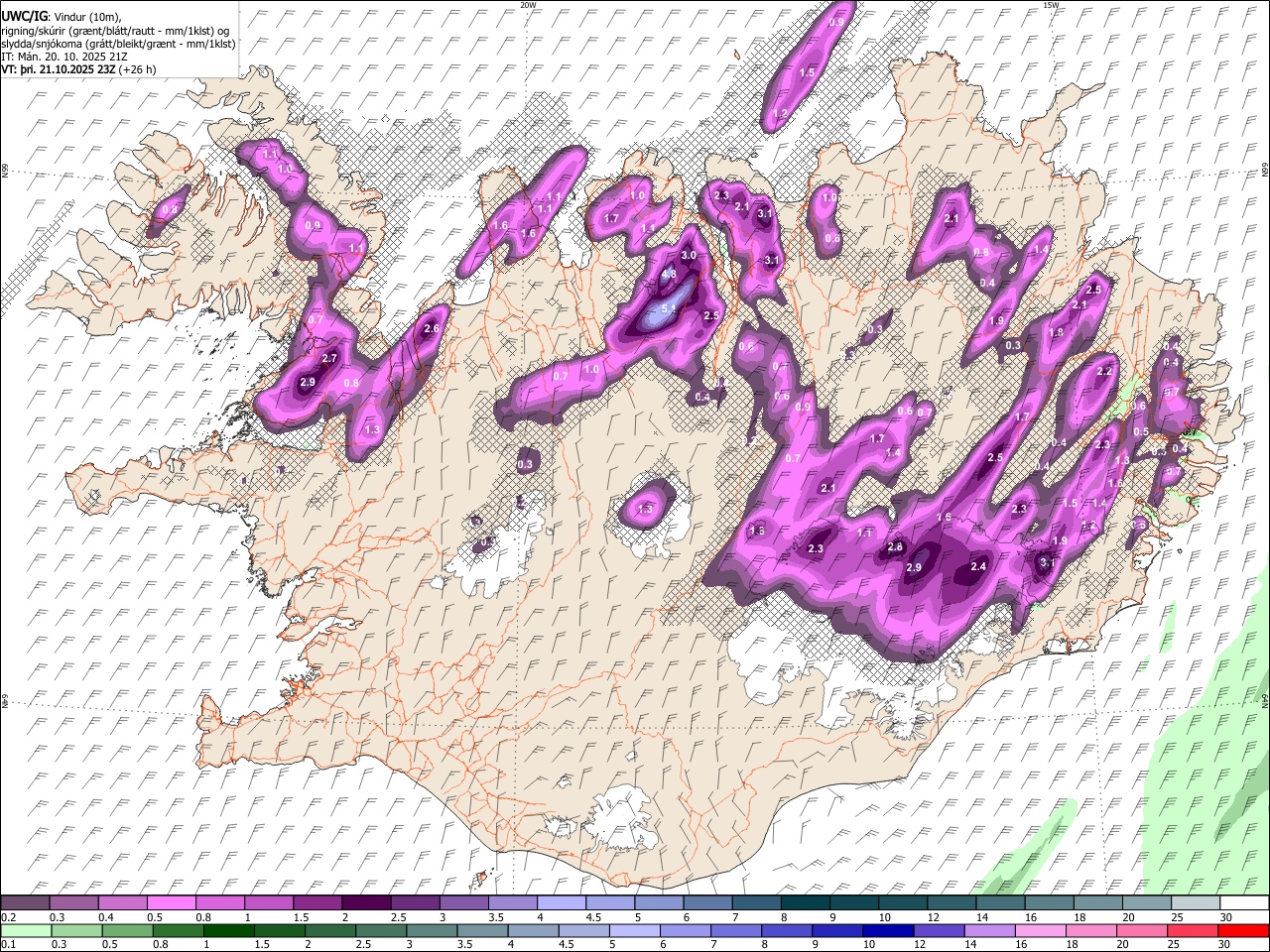
Task: Click the '0.1' label in the lower legend
Action: (8, 945)
